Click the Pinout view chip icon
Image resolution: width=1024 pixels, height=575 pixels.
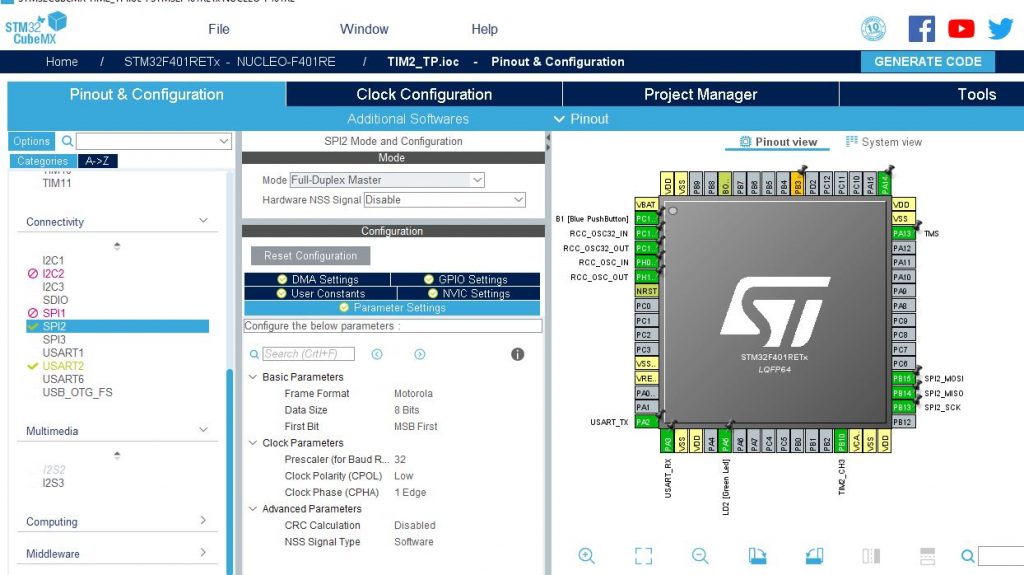pyautogui.click(x=745, y=142)
